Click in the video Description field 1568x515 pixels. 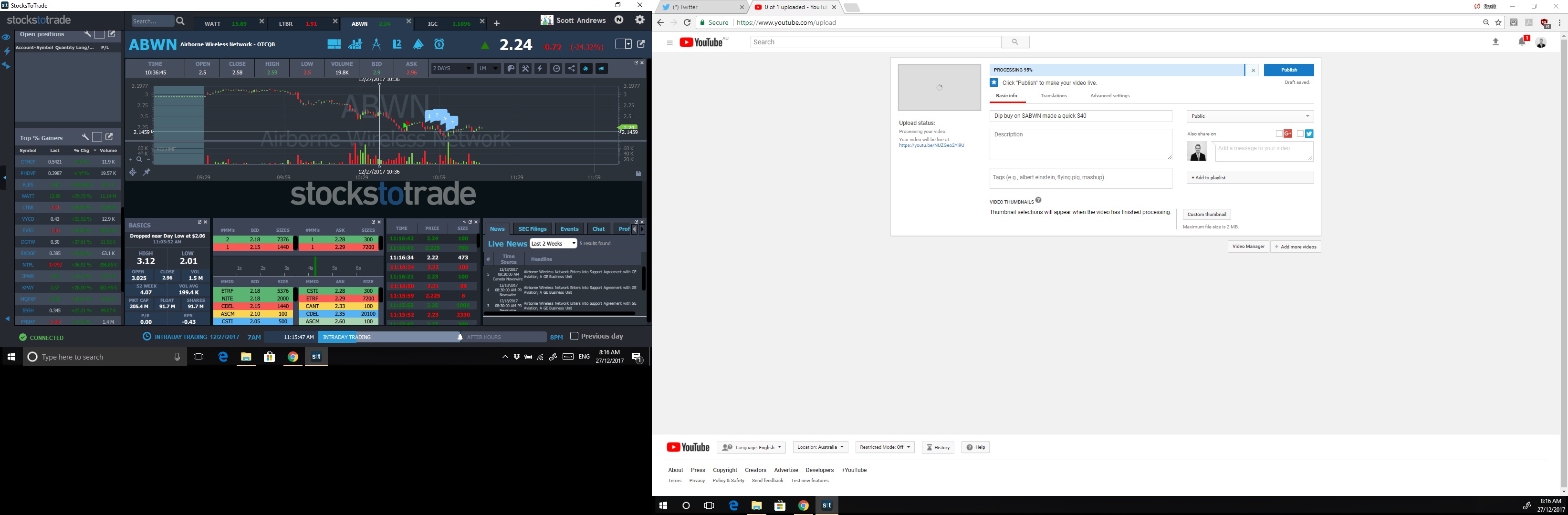(1080, 144)
